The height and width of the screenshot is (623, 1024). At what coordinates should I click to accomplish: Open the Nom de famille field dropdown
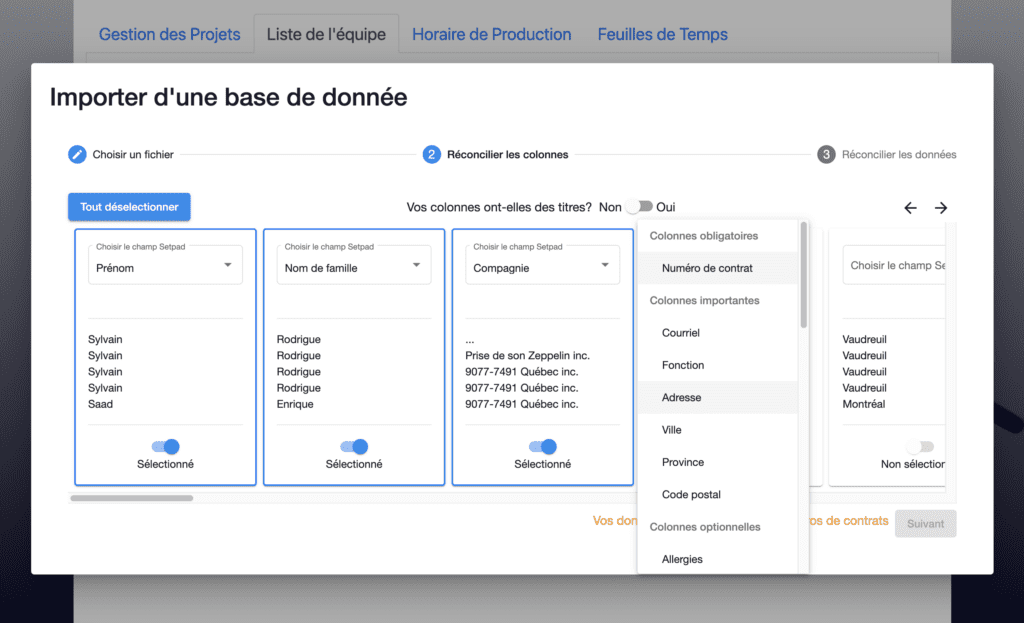pos(354,266)
